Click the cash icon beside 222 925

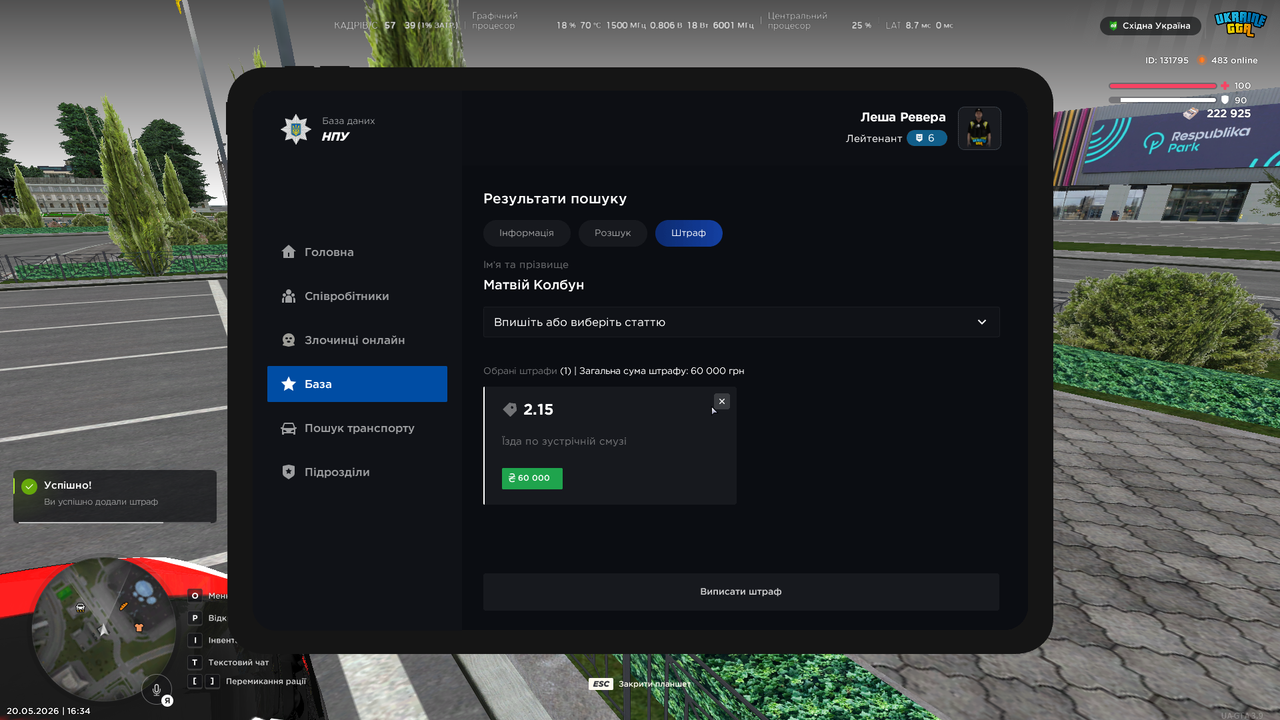tap(1192, 113)
